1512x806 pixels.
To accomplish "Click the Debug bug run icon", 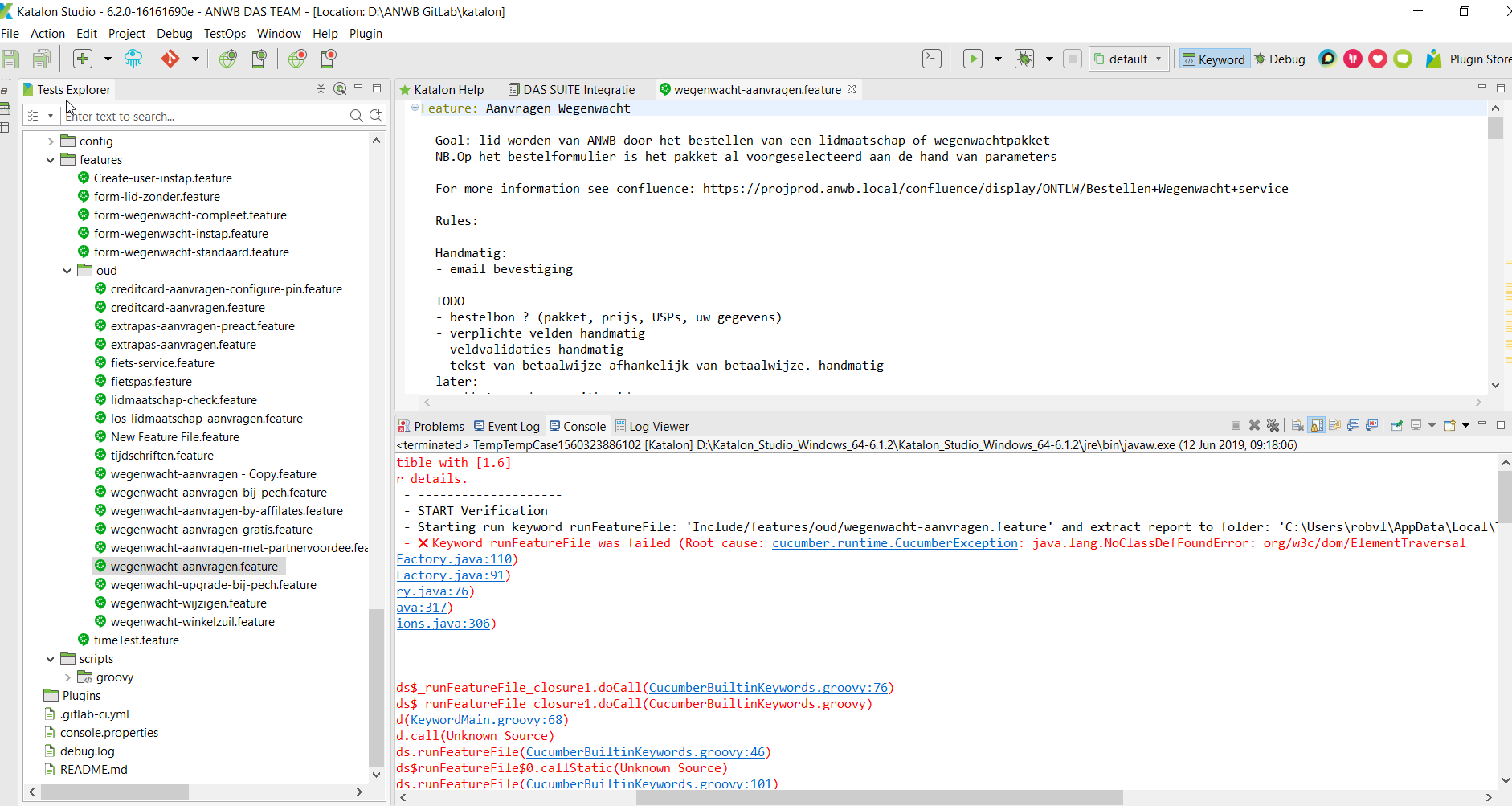I will pos(1024,59).
